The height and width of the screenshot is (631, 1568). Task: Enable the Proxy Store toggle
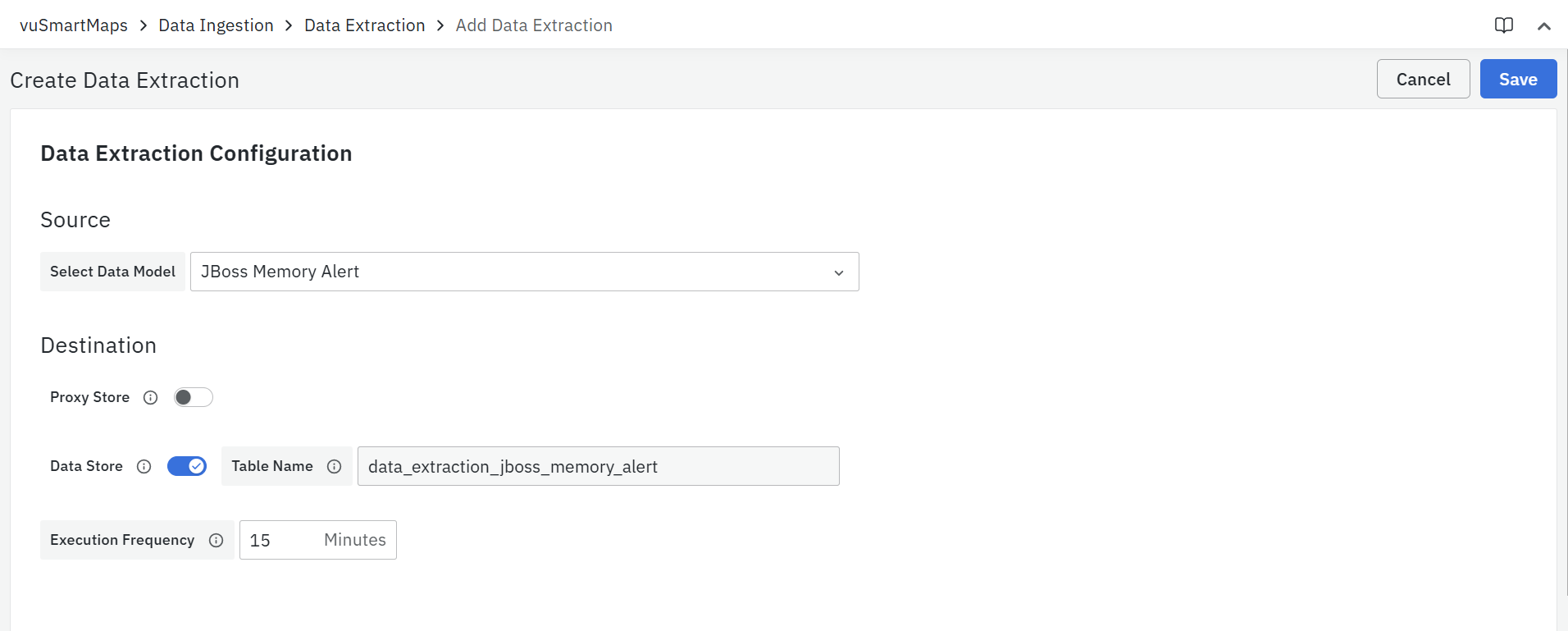tap(193, 398)
